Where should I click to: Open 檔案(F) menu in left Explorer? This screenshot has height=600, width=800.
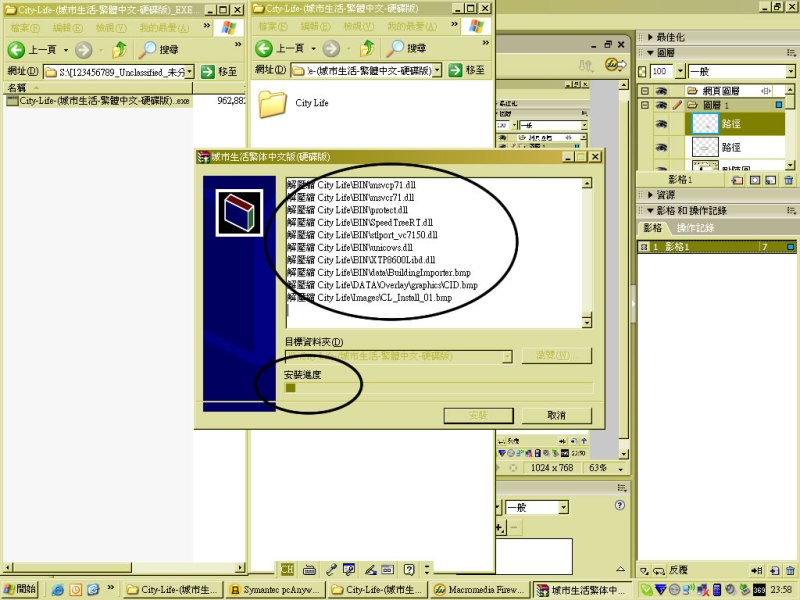[25, 28]
